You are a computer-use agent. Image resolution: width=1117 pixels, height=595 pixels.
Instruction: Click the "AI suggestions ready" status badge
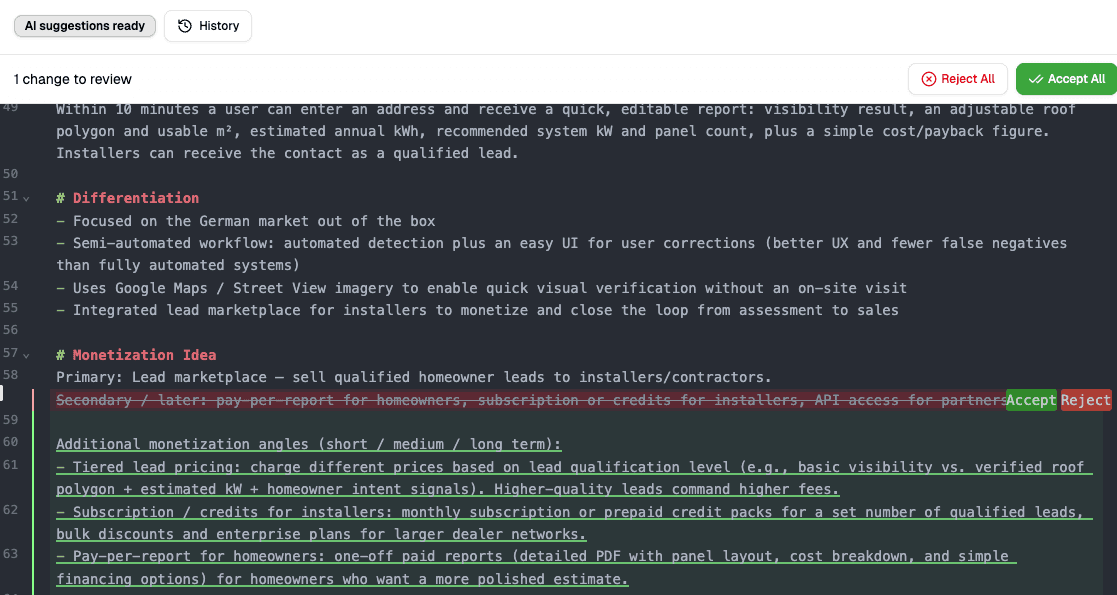pos(85,26)
